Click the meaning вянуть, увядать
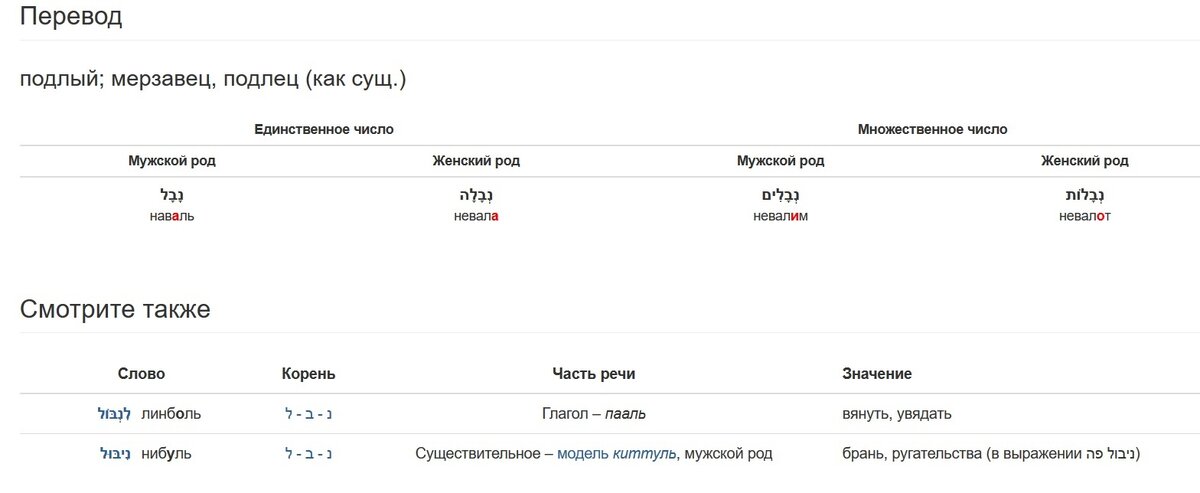The image size is (1200, 493). tap(897, 414)
